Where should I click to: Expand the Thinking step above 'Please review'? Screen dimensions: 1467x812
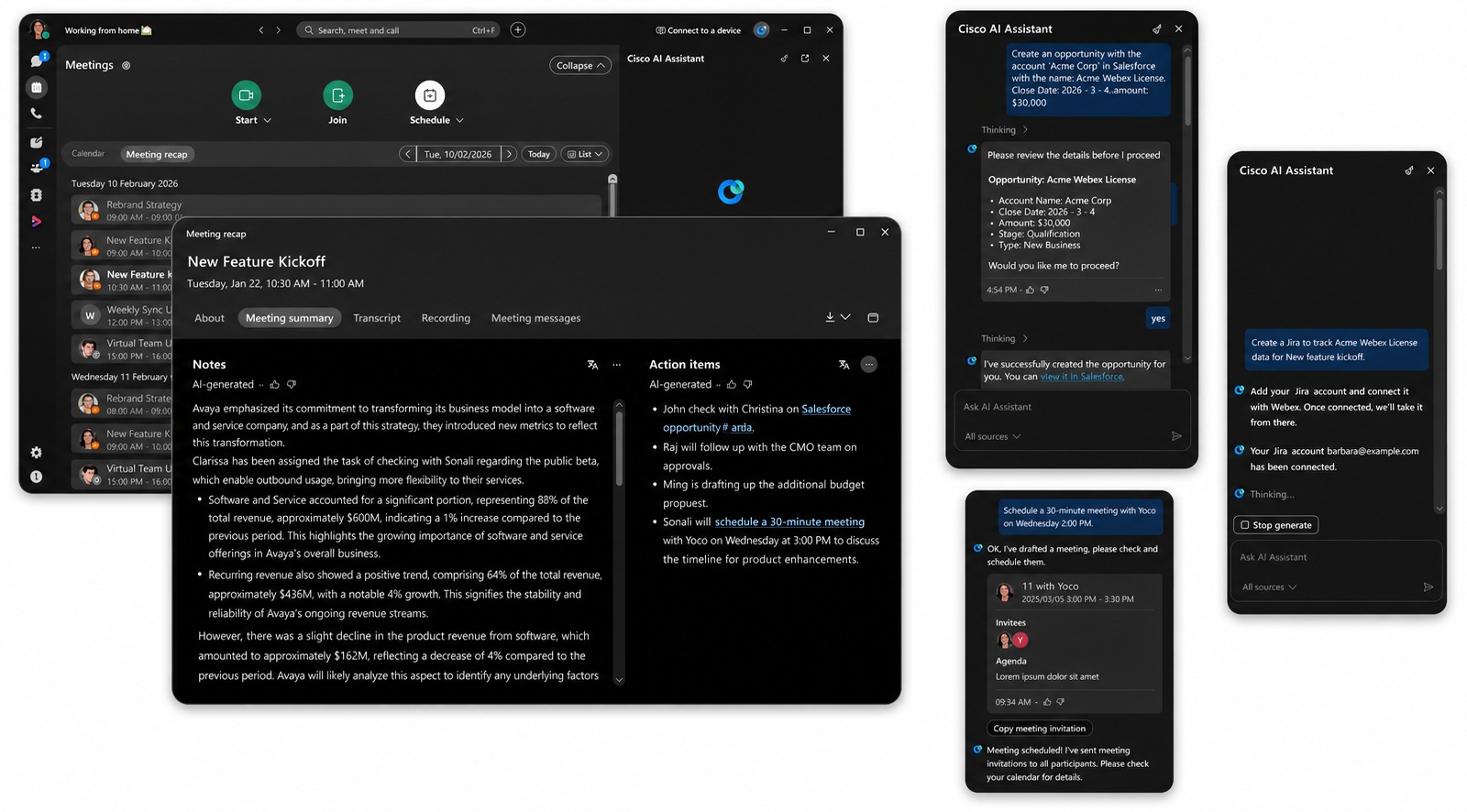click(1005, 130)
